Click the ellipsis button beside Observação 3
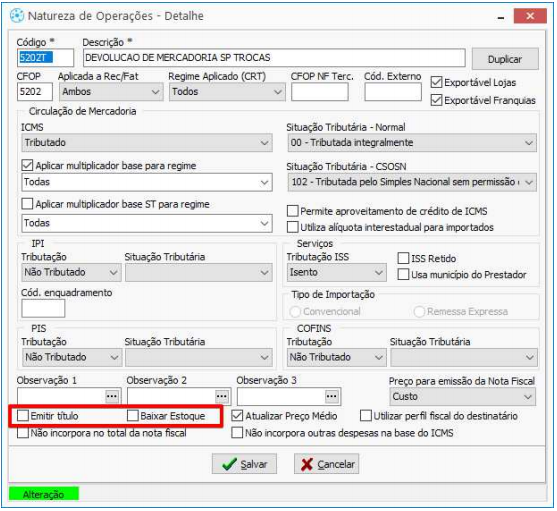The width and height of the screenshot is (557, 511). [332, 396]
